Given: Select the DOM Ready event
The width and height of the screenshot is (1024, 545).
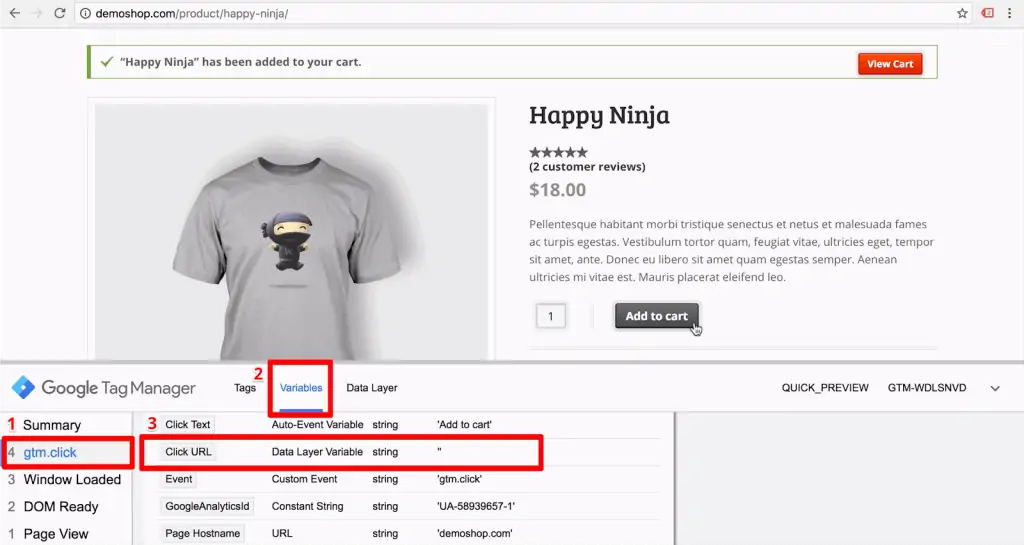Looking at the screenshot, I should (x=61, y=506).
